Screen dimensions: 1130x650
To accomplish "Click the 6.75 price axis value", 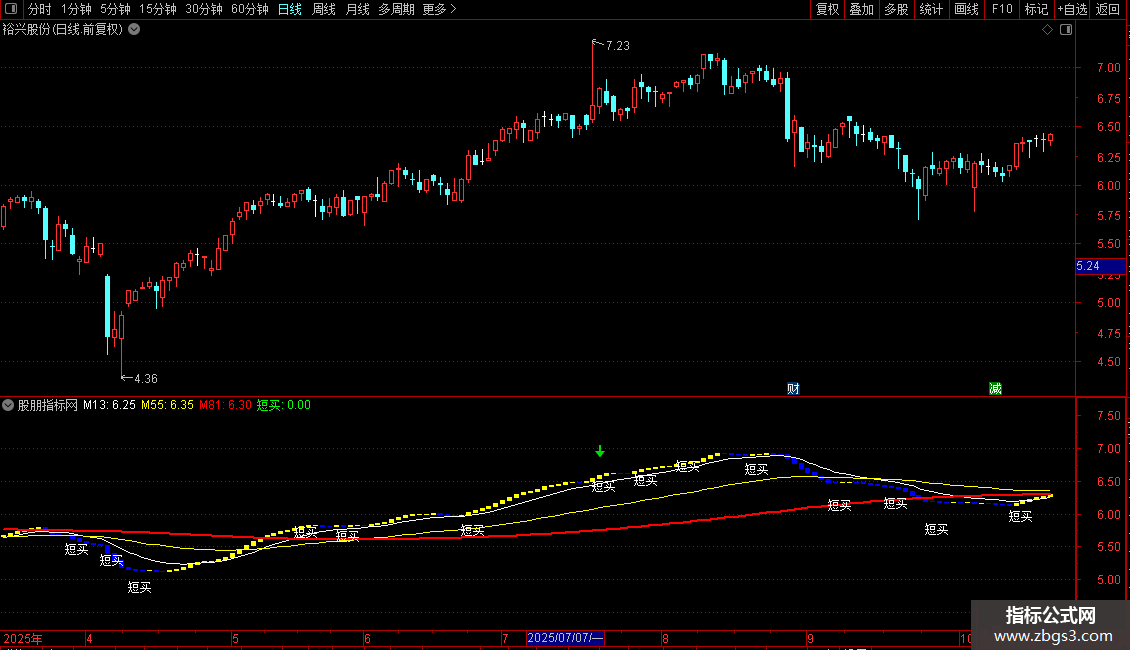I will (1108, 98).
